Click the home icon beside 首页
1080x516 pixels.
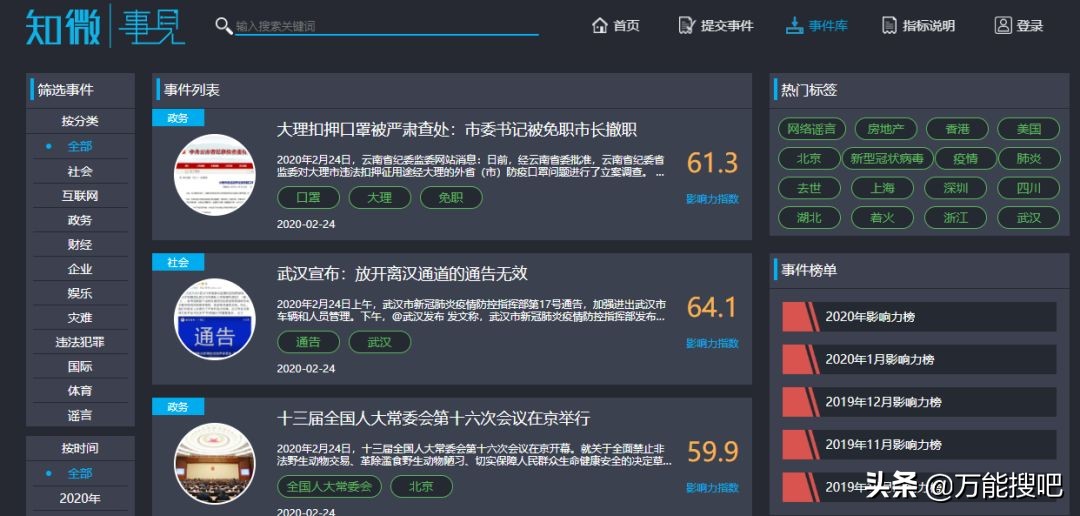coord(599,25)
